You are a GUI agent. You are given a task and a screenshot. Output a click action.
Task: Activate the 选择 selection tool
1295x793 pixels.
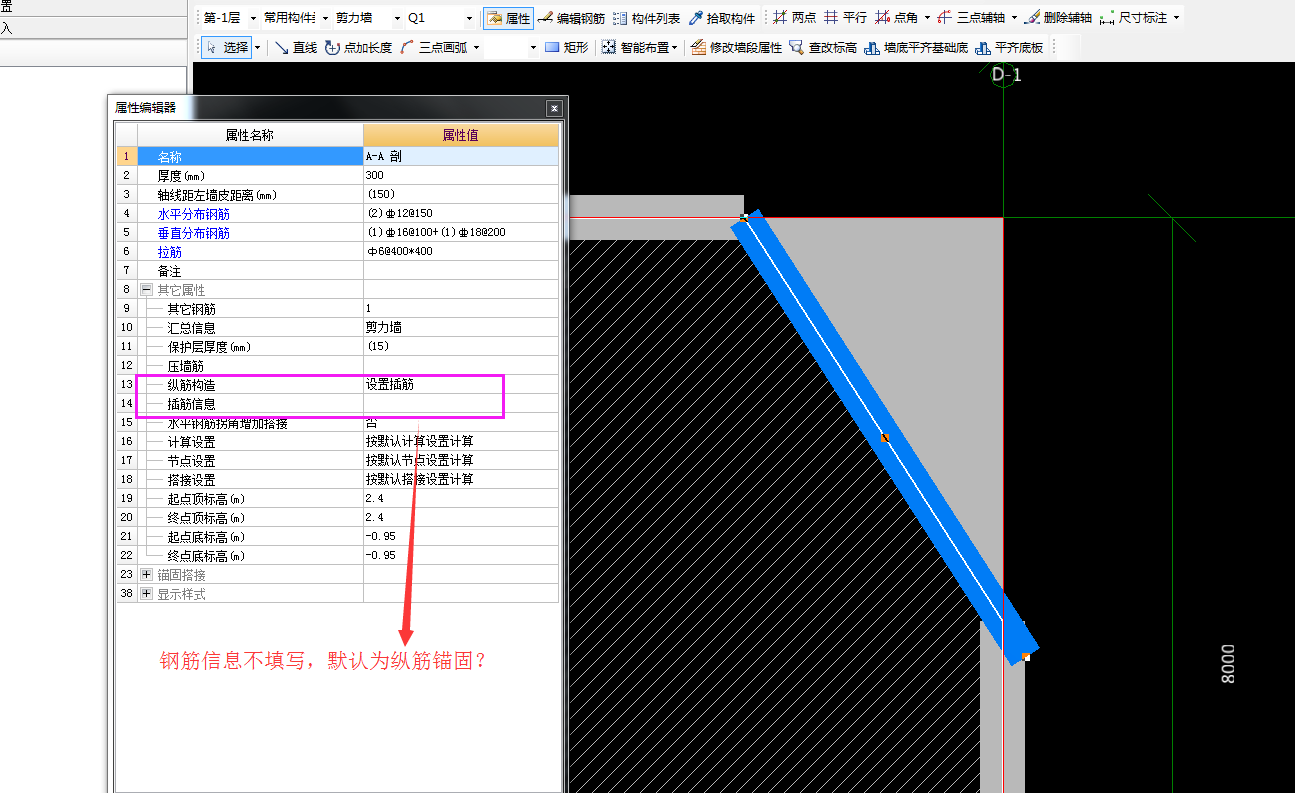click(227, 47)
